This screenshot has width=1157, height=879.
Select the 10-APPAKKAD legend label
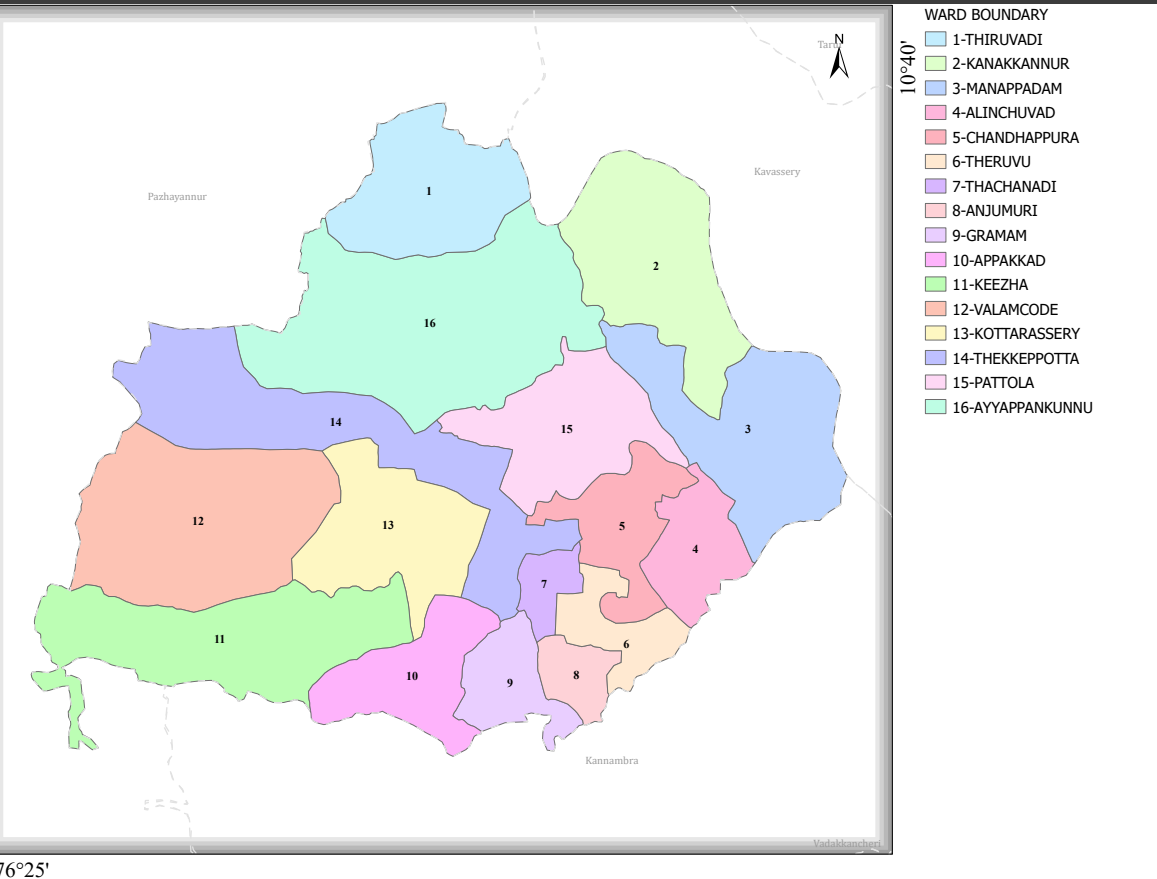[998, 261]
